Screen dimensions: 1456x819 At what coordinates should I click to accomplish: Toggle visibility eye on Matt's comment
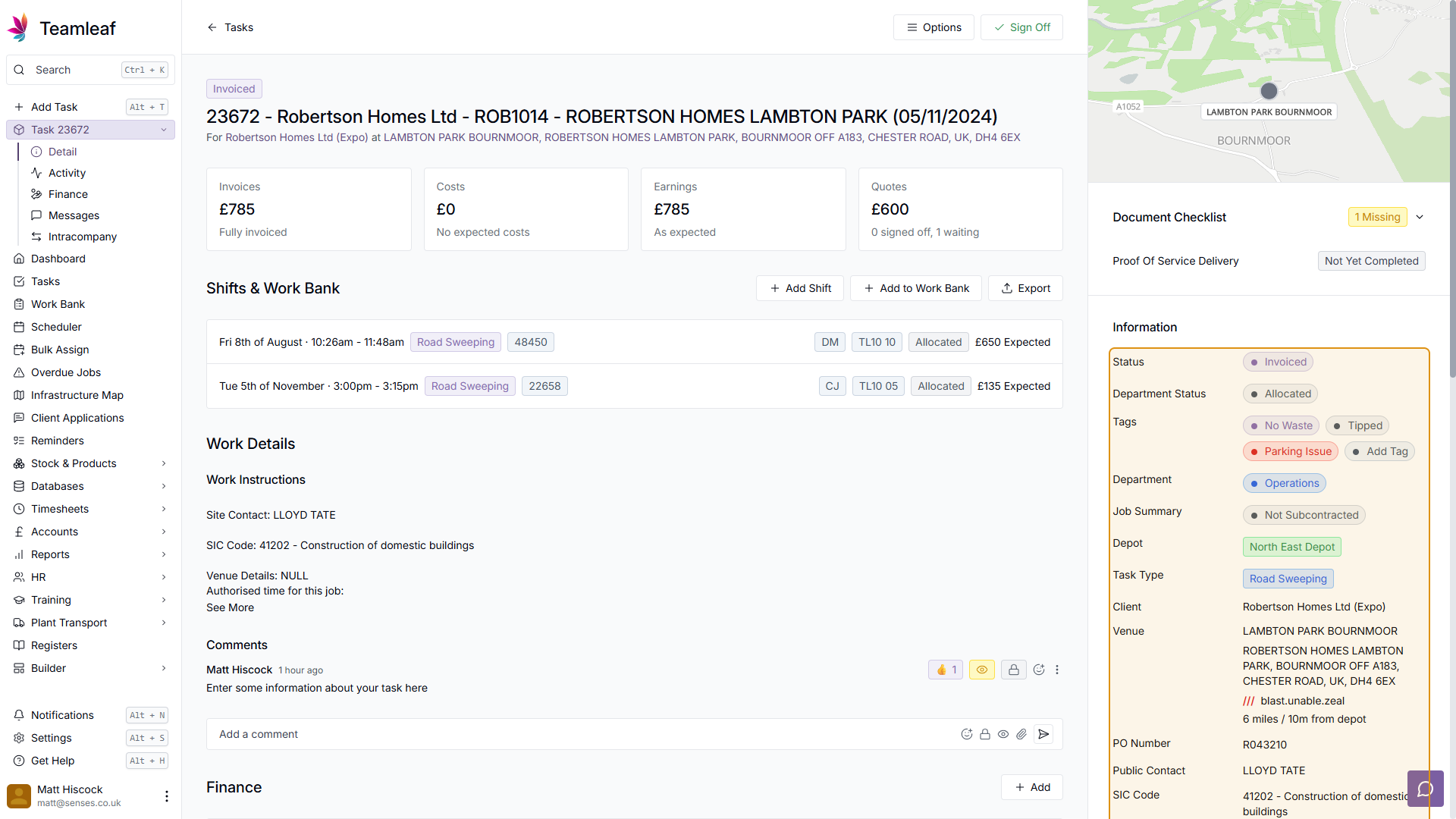(x=982, y=670)
